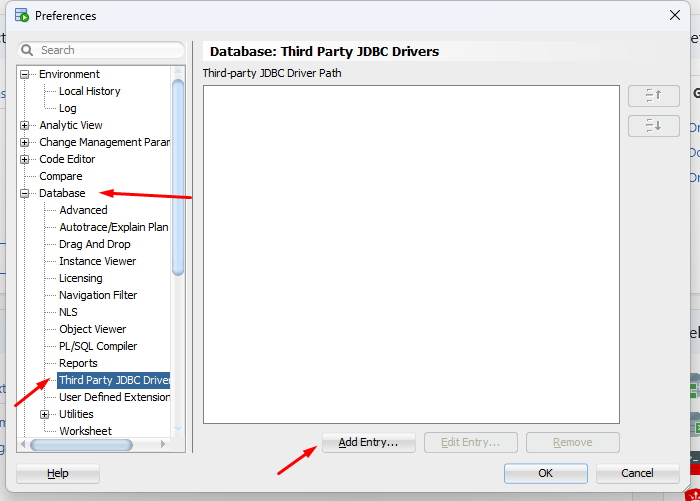Click the move entry up icon button

pos(654,96)
